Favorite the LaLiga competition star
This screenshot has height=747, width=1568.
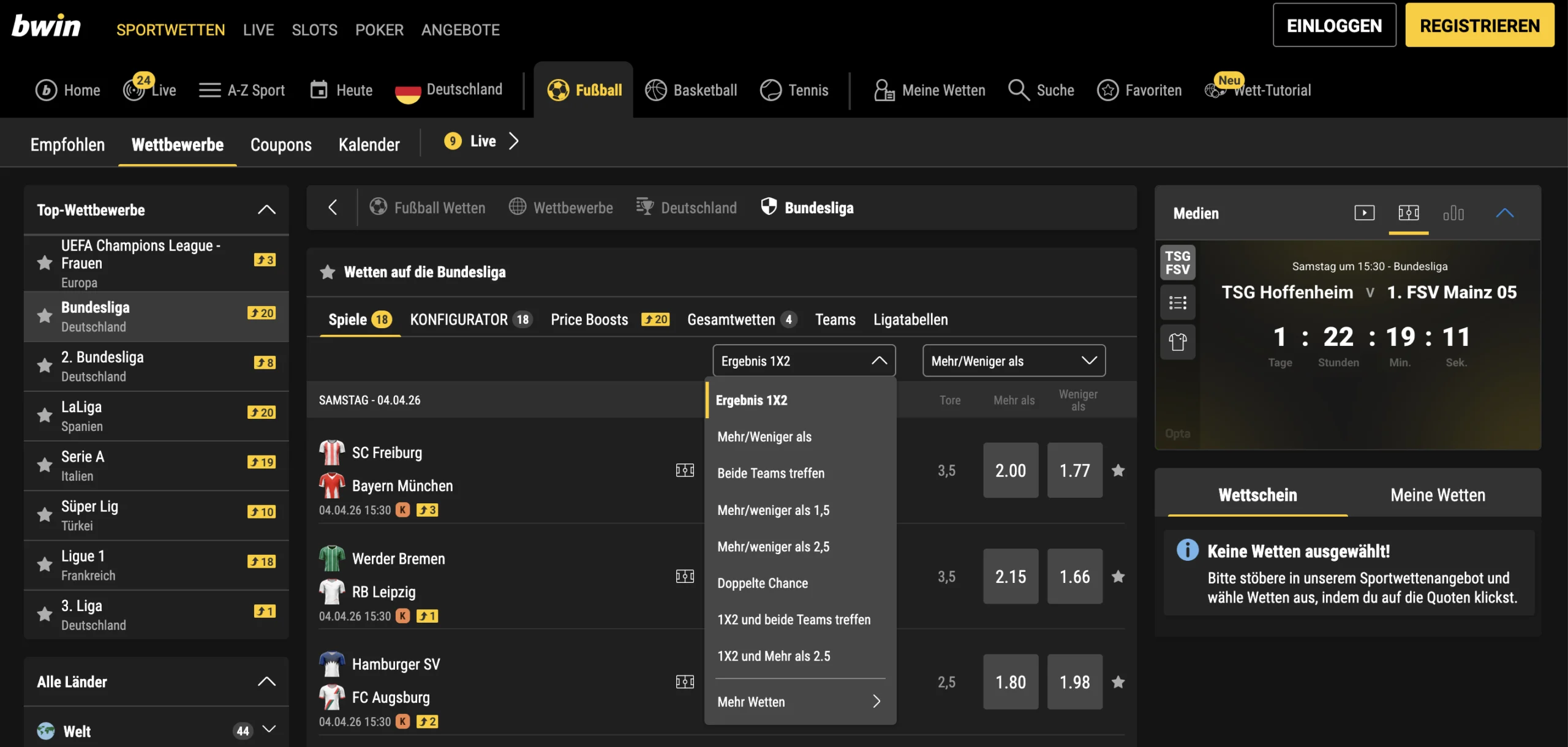pos(45,416)
